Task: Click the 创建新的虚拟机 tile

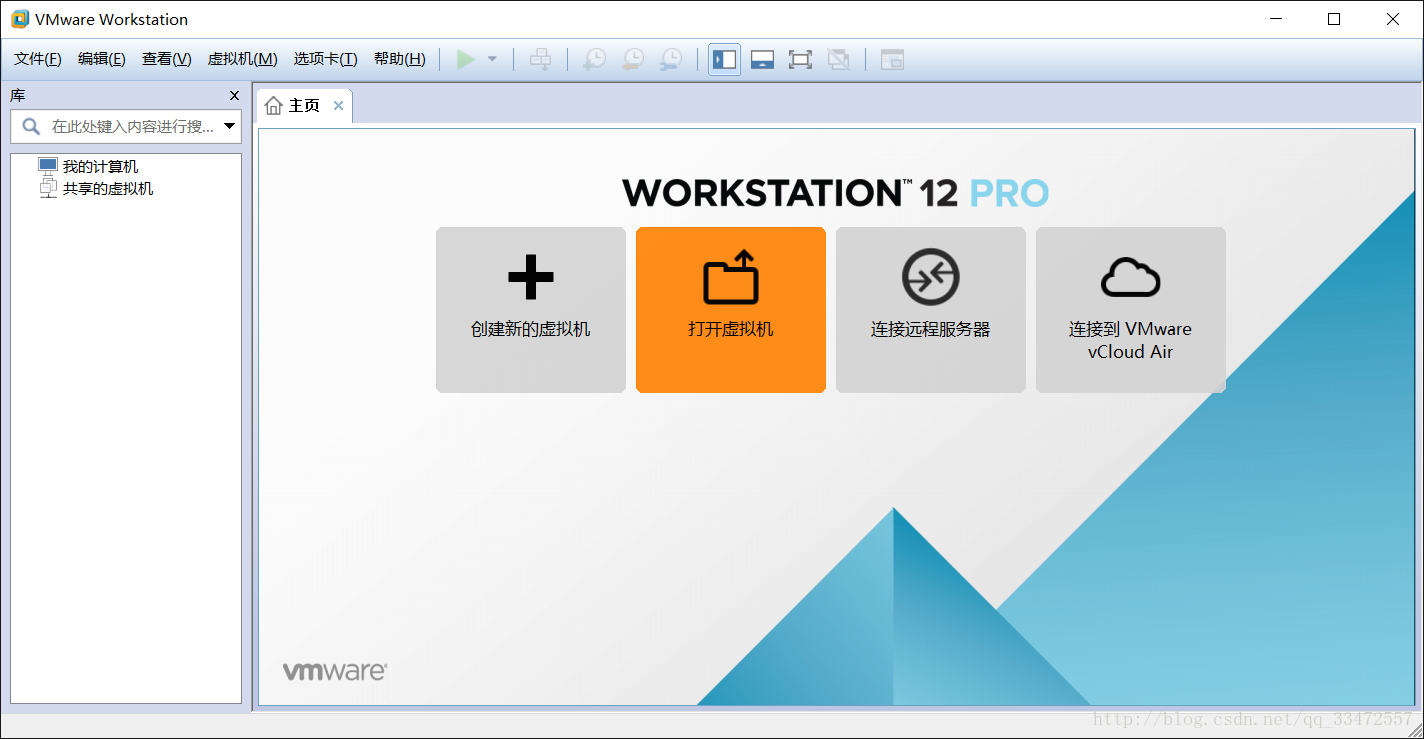Action: pos(531,310)
